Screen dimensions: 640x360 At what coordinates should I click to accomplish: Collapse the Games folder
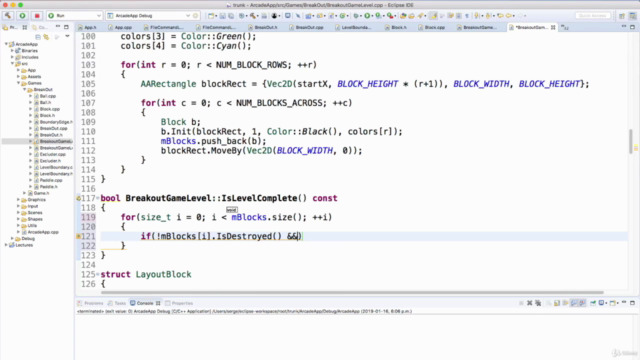click(x=18, y=83)
